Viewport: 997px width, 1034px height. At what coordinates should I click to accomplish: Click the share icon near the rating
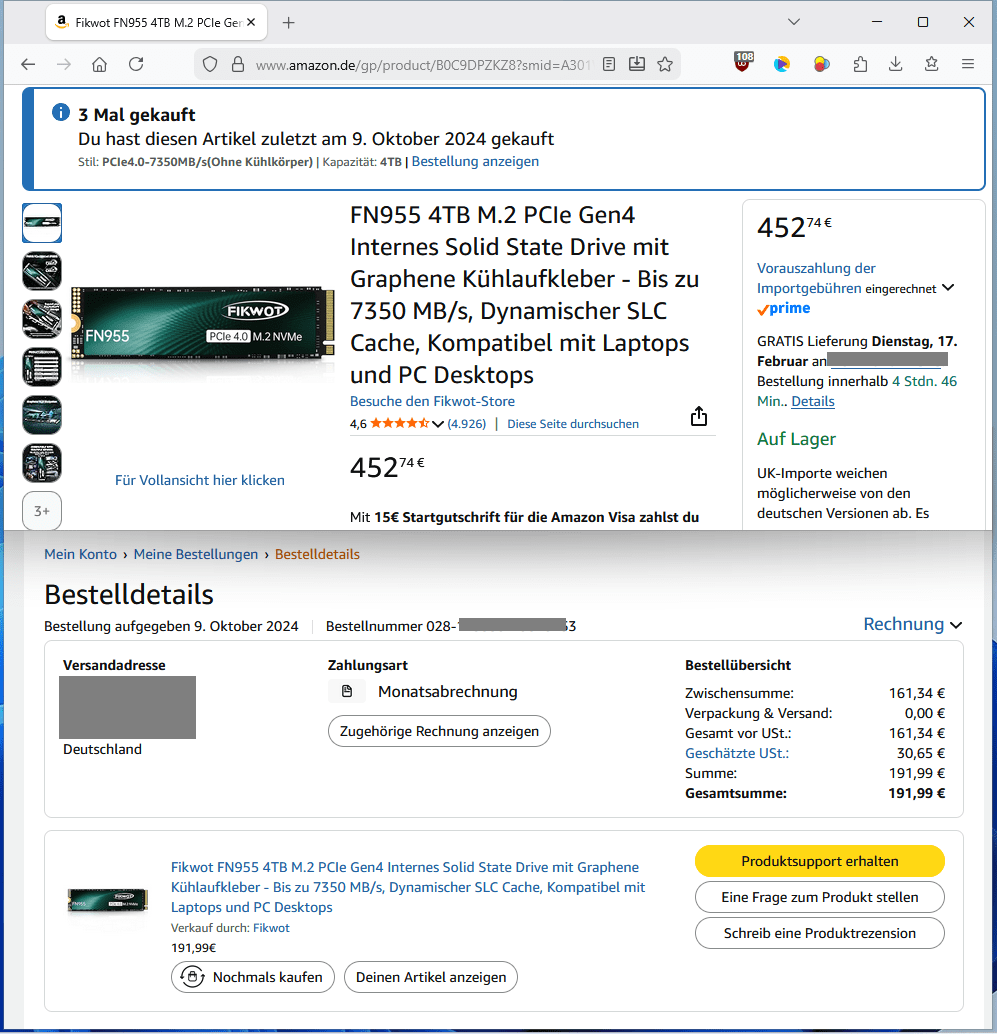coord(699,416)
